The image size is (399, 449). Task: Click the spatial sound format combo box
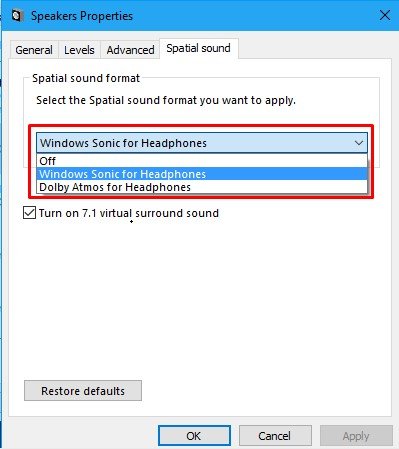coord(202,143)
